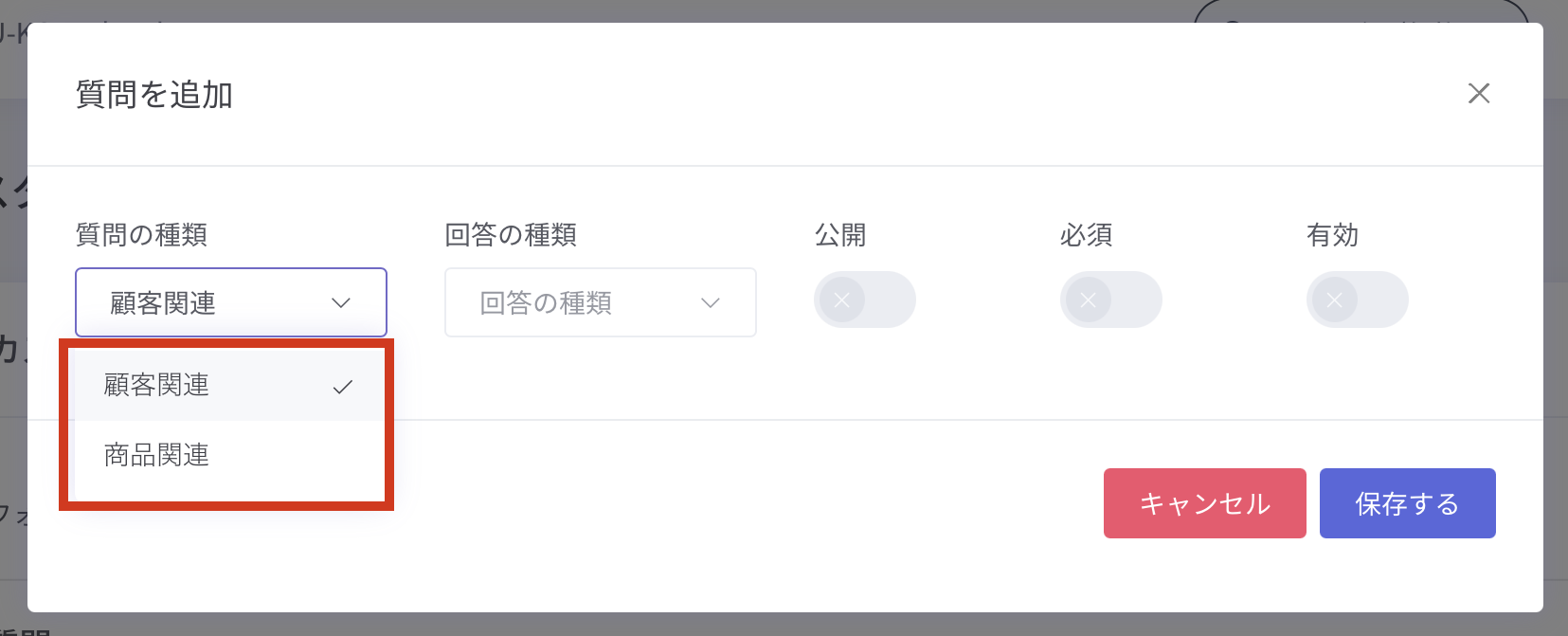Collapse the 質問の種類 combo box showing 顧客関連

coord(230,303)
